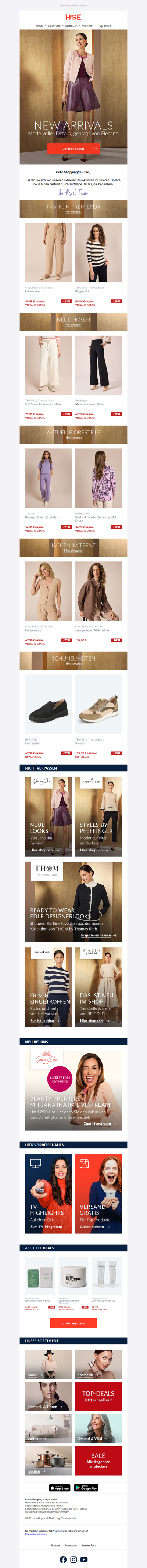Open the Kochen category tile

pos(48,1461)
